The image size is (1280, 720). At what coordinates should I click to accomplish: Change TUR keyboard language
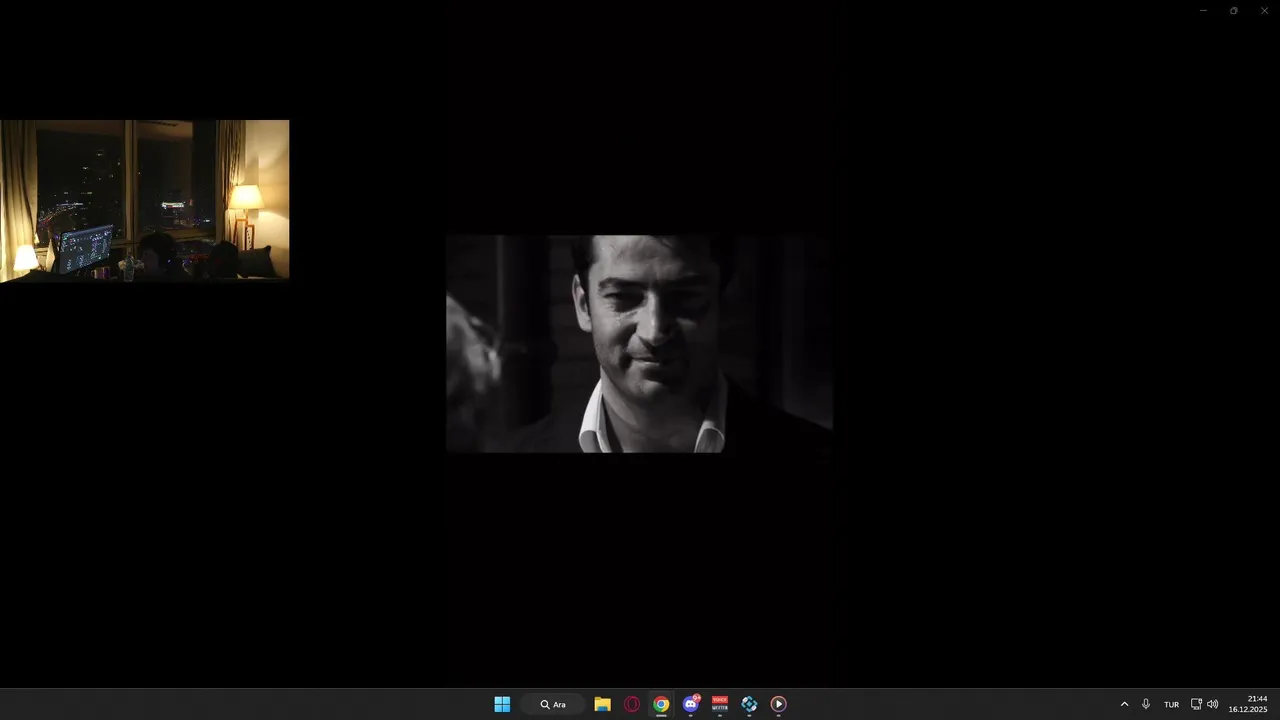pos(1171,704)
